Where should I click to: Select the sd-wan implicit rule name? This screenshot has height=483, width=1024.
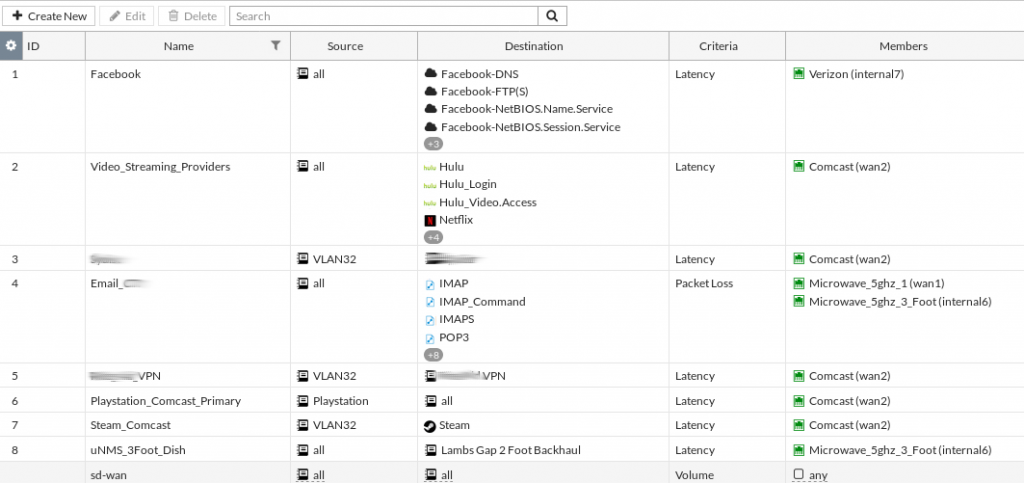tap(108, 475)
